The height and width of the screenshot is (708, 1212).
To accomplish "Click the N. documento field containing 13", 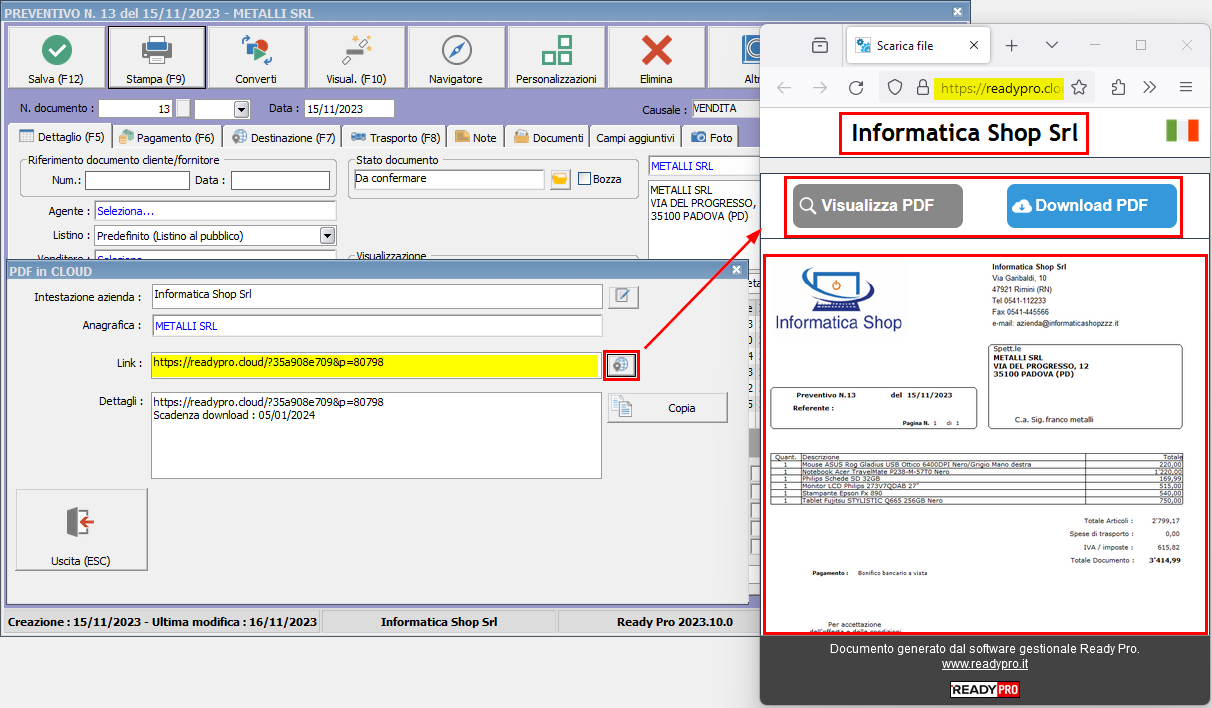I will click(136, 109).
